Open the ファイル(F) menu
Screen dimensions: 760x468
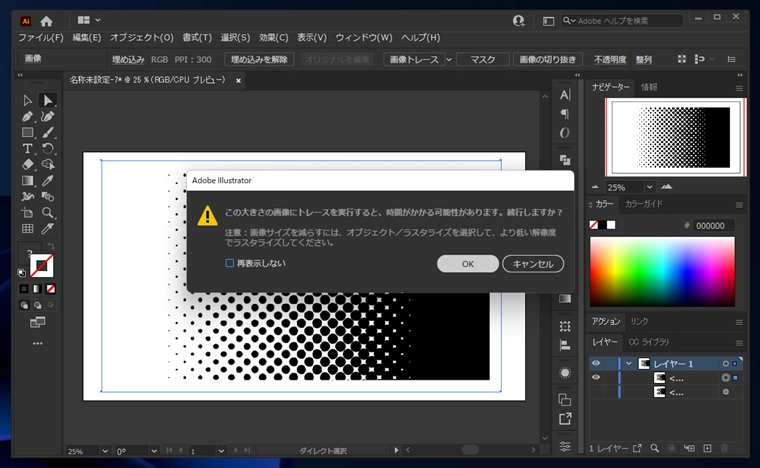pos(41,38)
